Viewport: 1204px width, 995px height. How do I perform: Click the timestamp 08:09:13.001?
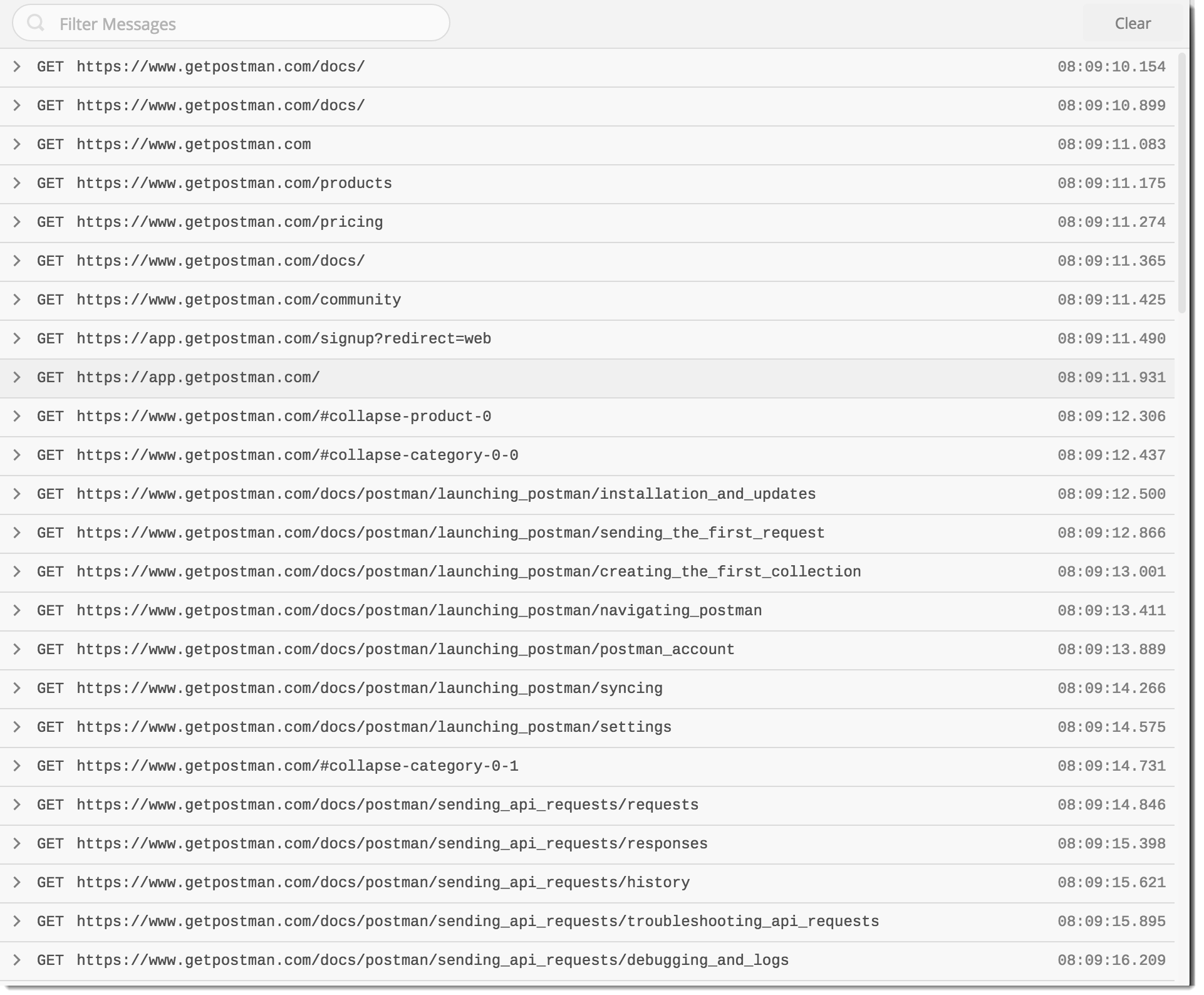(1111, 571)
